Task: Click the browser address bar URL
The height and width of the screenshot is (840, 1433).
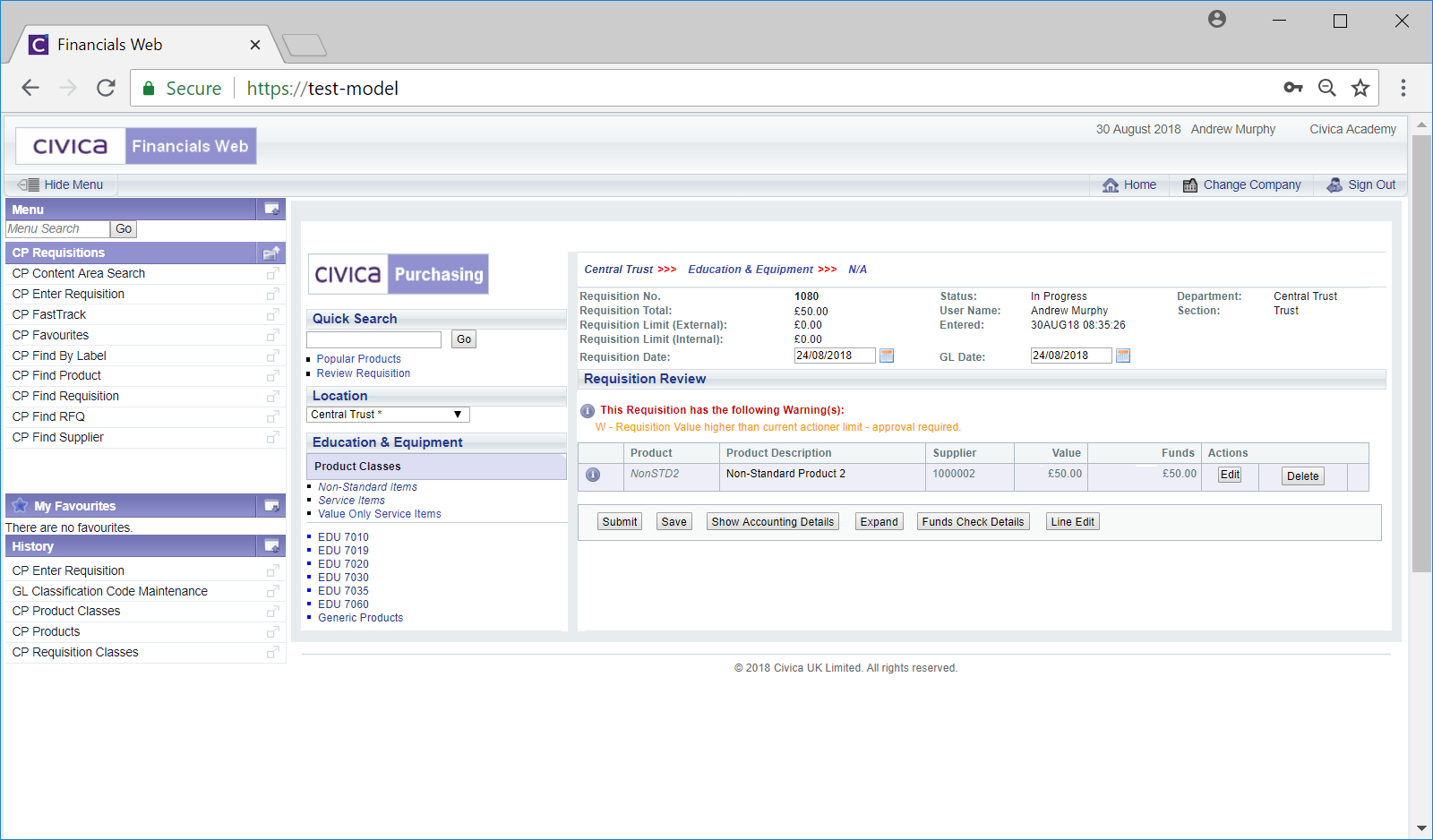Action: 322,88
